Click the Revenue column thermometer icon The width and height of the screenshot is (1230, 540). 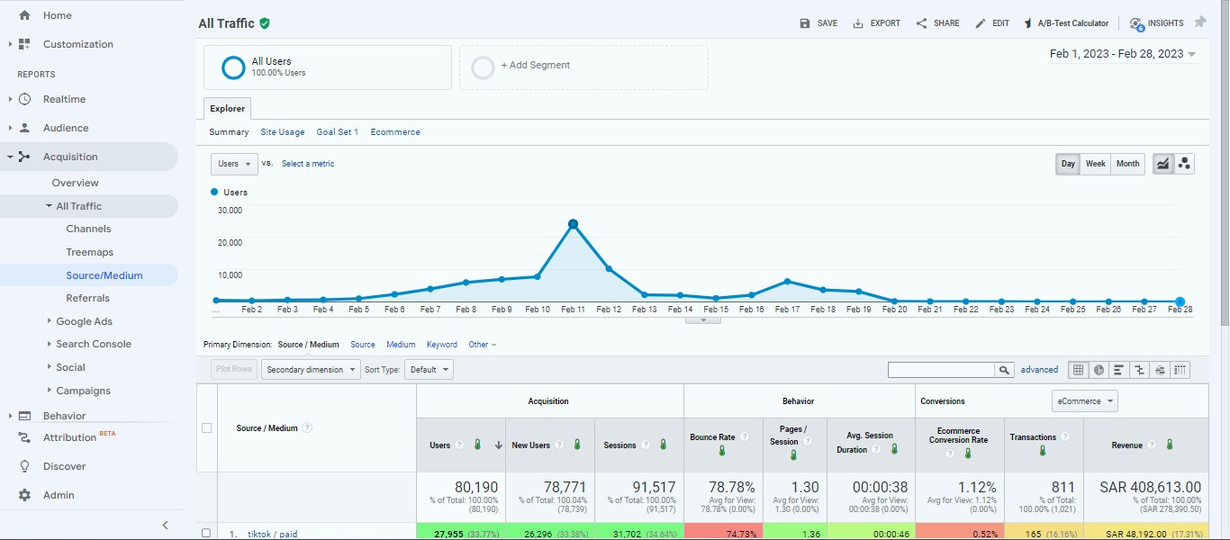click(x=1169, y=445)
